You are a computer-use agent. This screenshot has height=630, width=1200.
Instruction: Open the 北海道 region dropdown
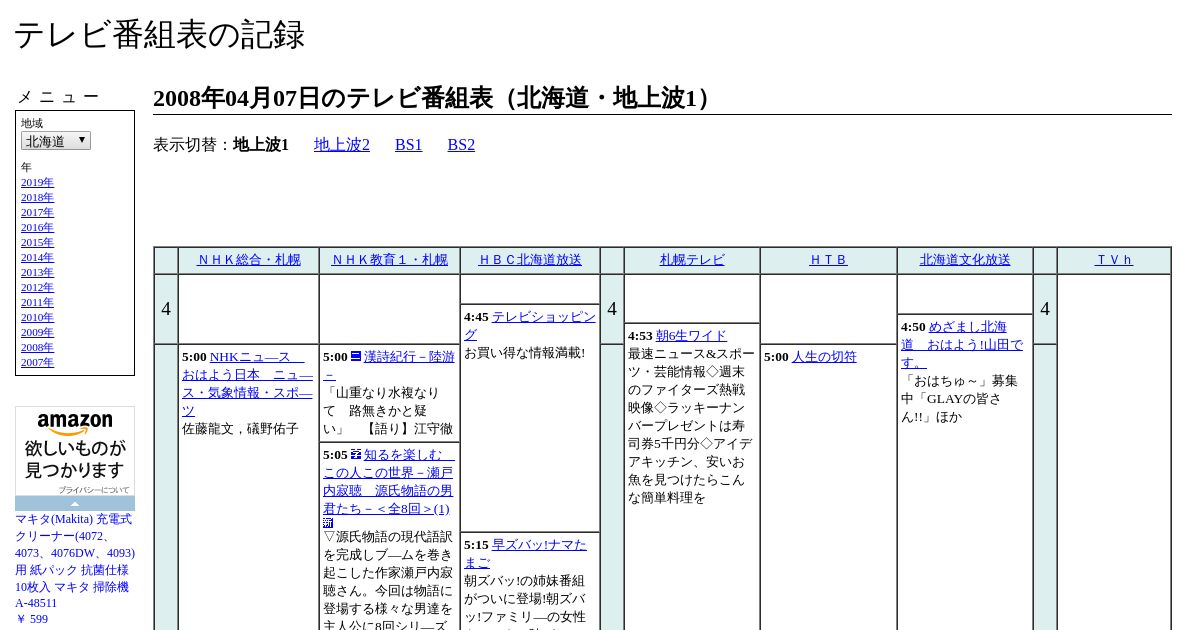point(56,141)
